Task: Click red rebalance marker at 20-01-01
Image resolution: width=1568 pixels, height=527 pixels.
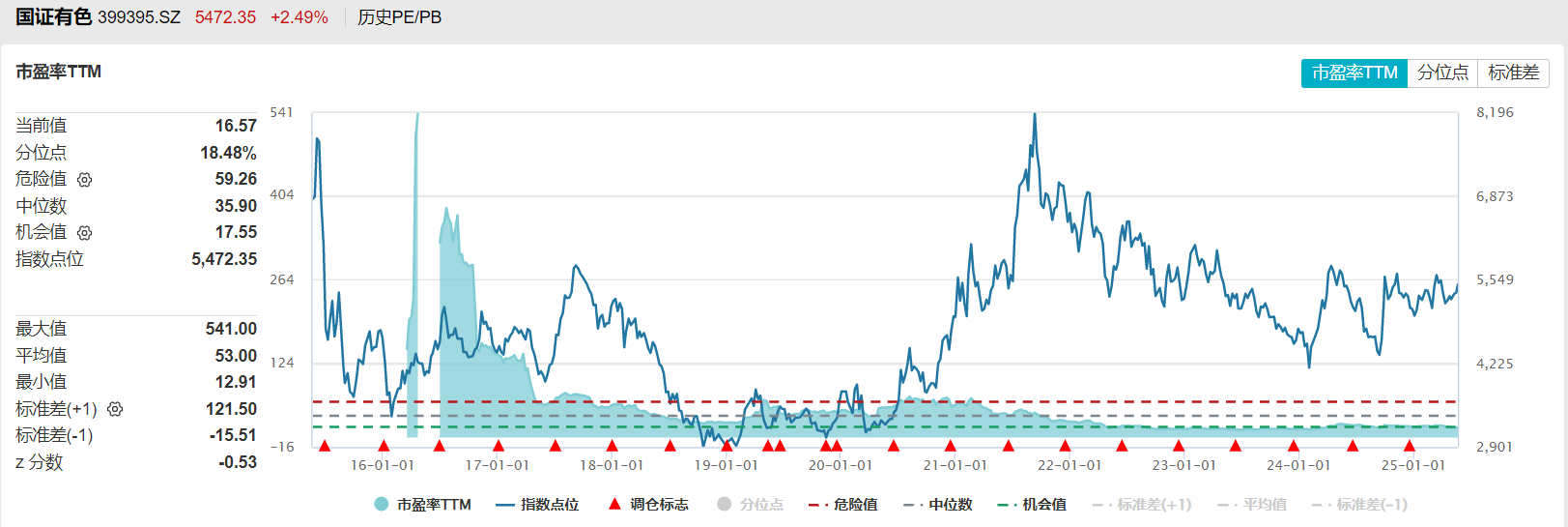Action: [837, 446]
